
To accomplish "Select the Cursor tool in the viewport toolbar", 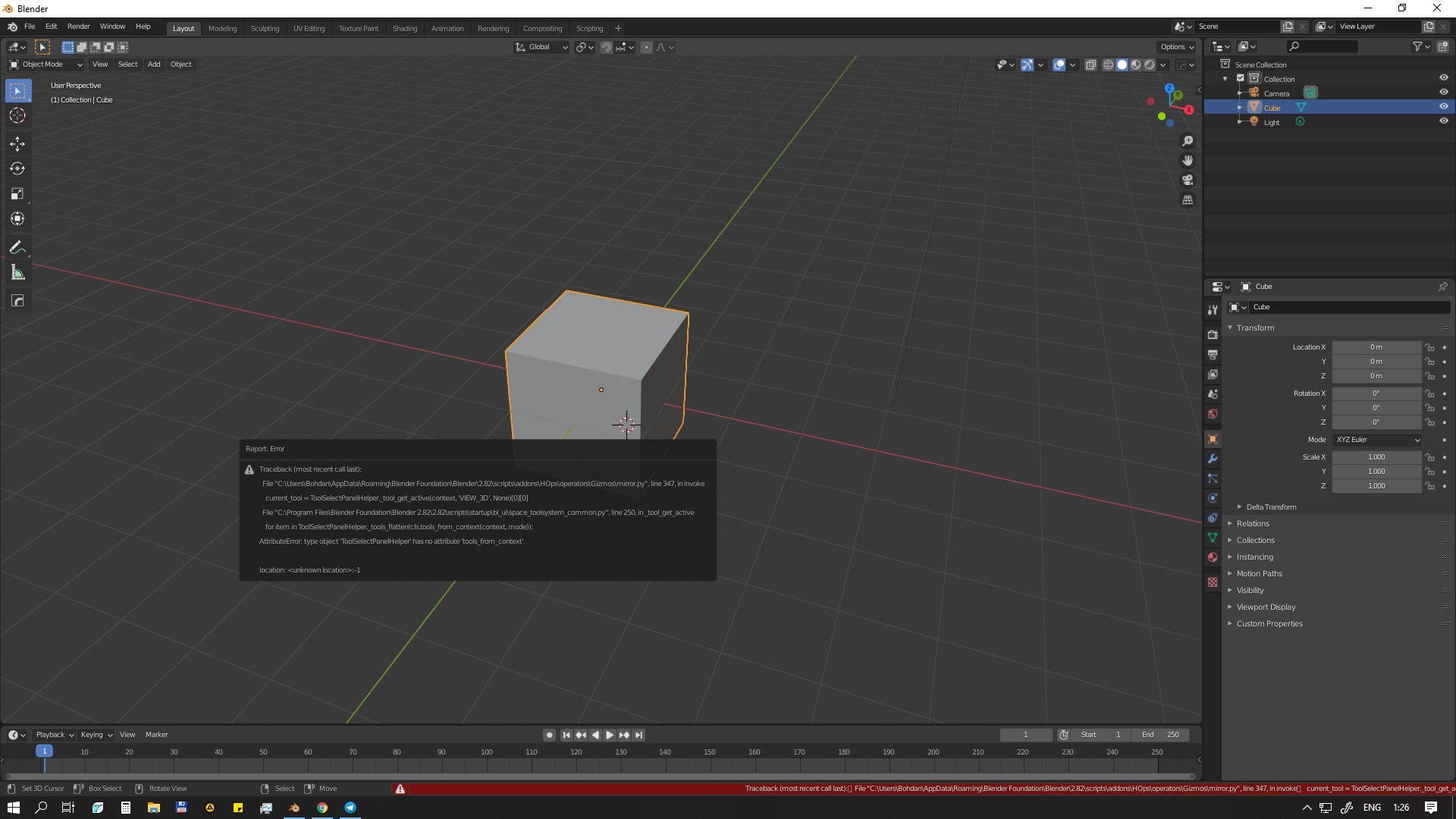I will pos(17,116).
